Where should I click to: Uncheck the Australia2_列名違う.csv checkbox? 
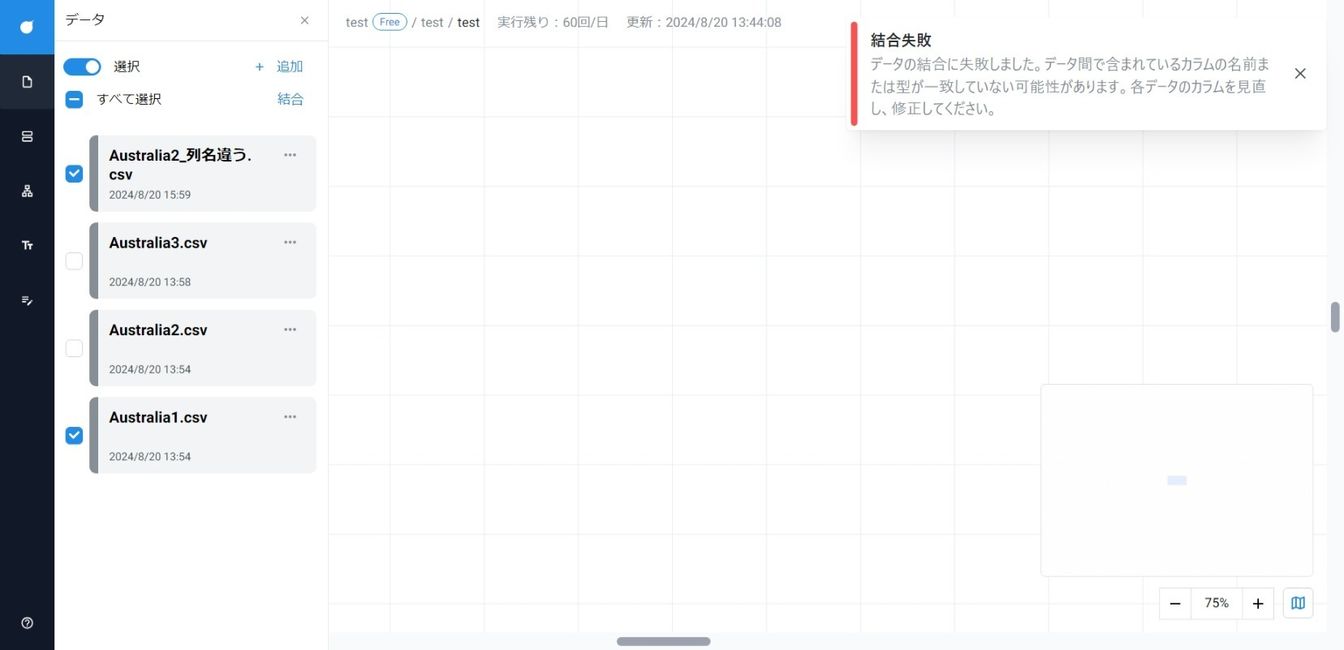(x=74, y=174)
